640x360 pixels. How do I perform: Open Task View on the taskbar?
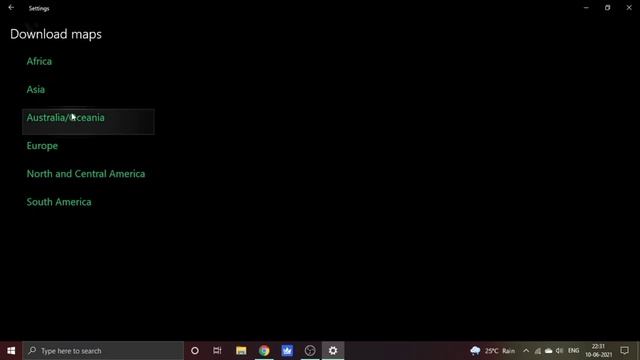coord(217,351)
